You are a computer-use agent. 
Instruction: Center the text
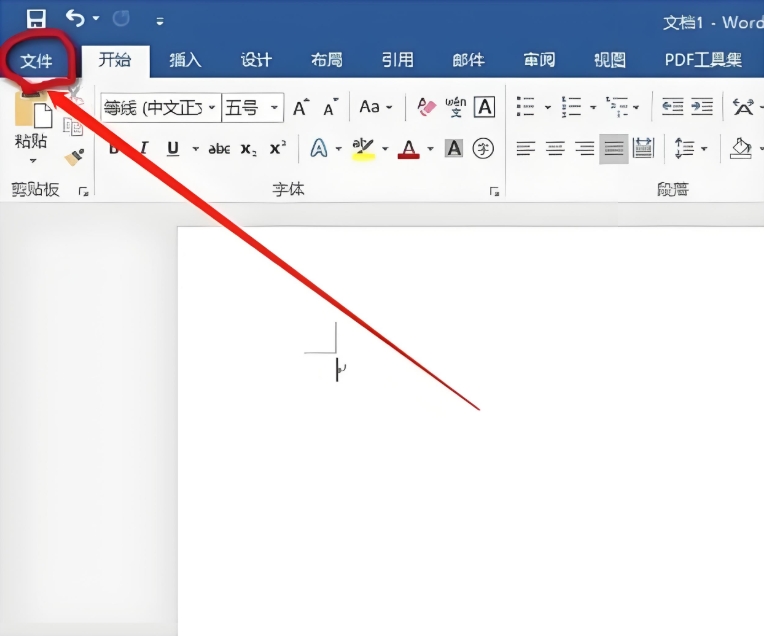(555, 148)
